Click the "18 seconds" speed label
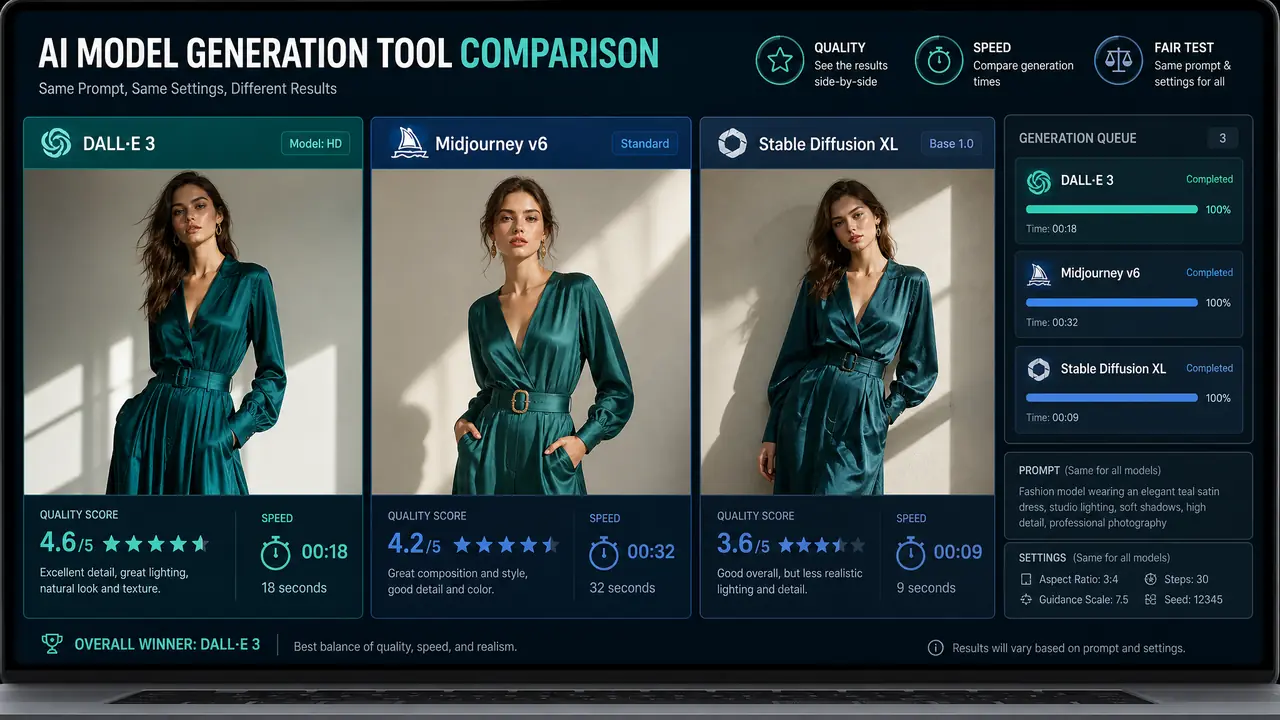This screenshot has height=720, width=1280. (294, 588)
